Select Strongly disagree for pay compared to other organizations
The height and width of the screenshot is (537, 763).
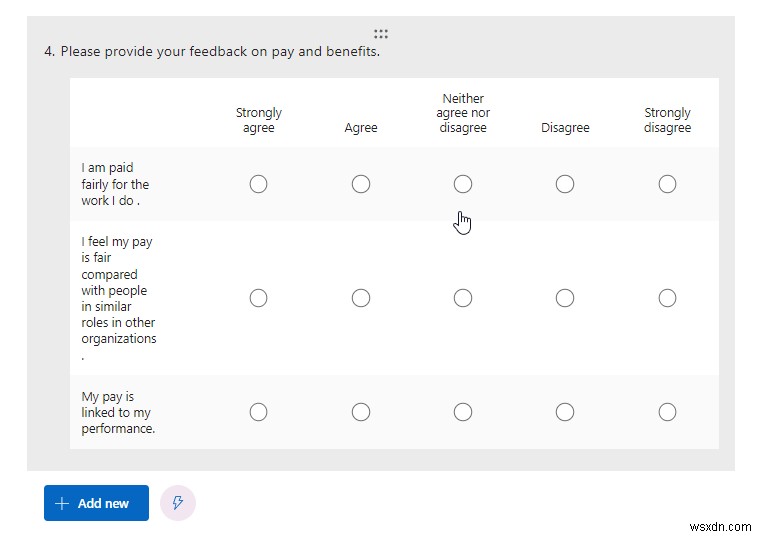point(667,298)
